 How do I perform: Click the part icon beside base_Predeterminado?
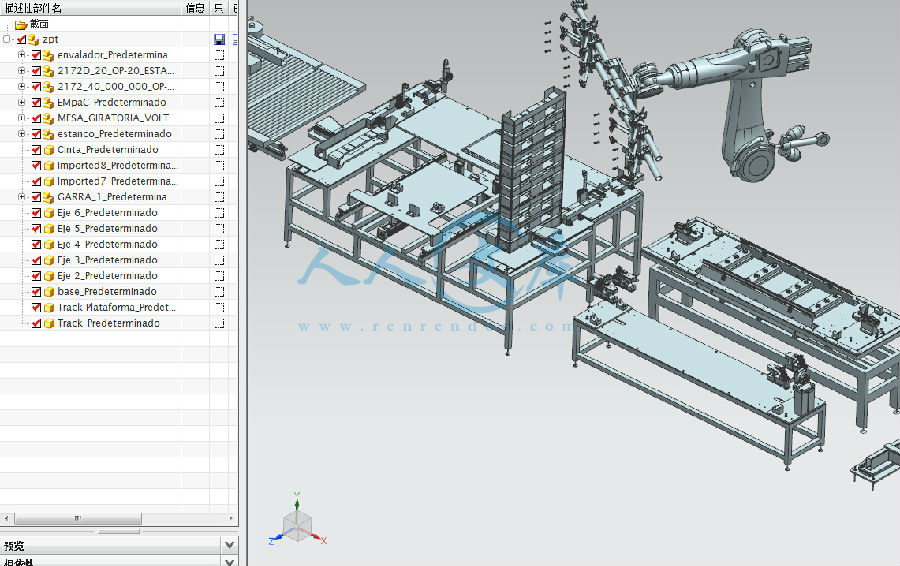point(49,292)
